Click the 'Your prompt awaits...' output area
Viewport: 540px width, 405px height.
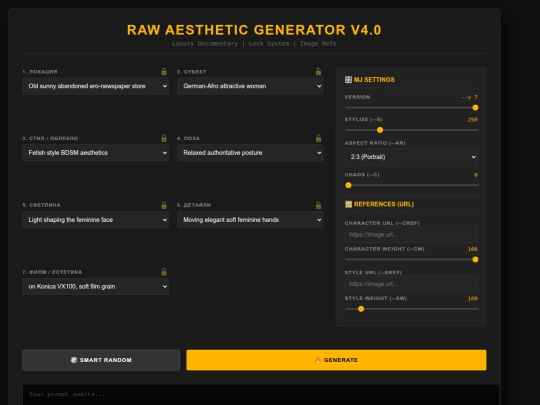click(261, 395)
